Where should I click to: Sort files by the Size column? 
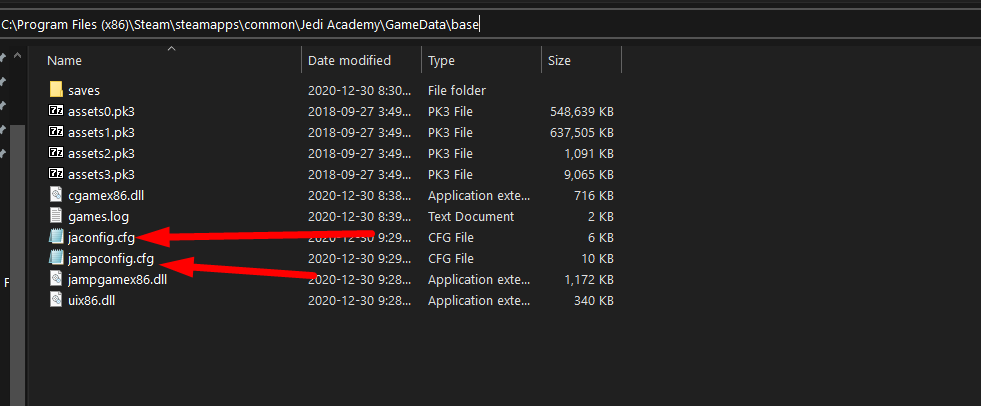point(559,61)
